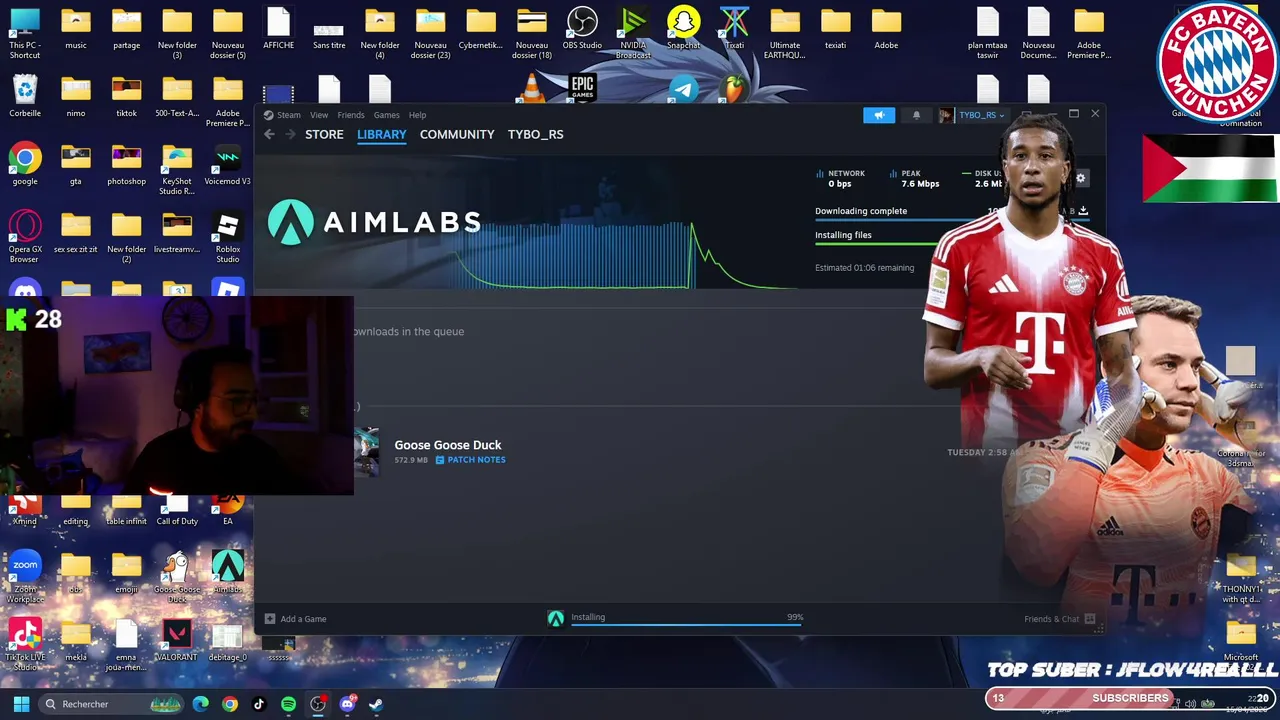Select the photoshop desktop folder
The height and width of the screenshot is (720, 1280).
pyautogui.click(x=126, y=164)
